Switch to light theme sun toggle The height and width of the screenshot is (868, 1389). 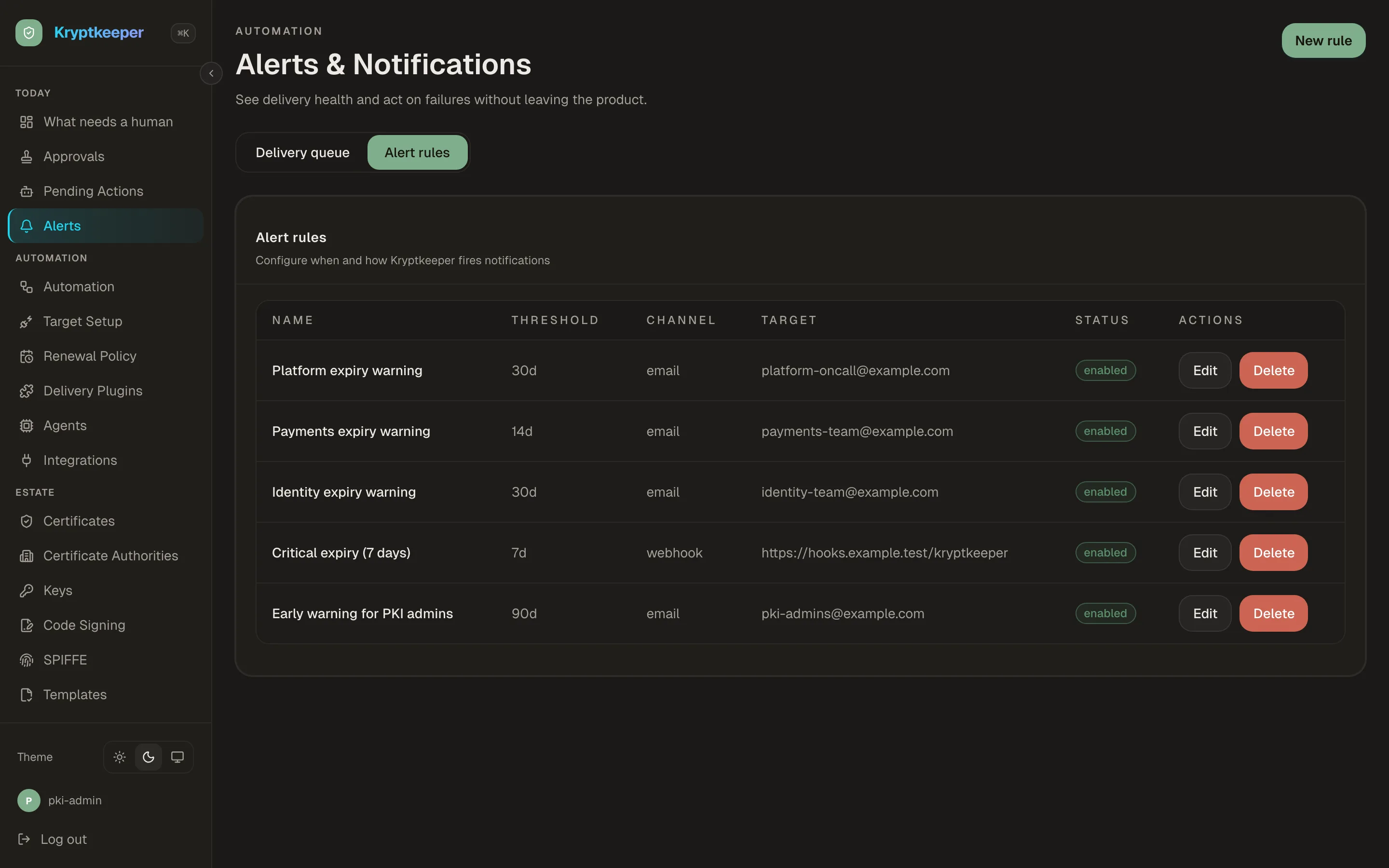(120, 757)
